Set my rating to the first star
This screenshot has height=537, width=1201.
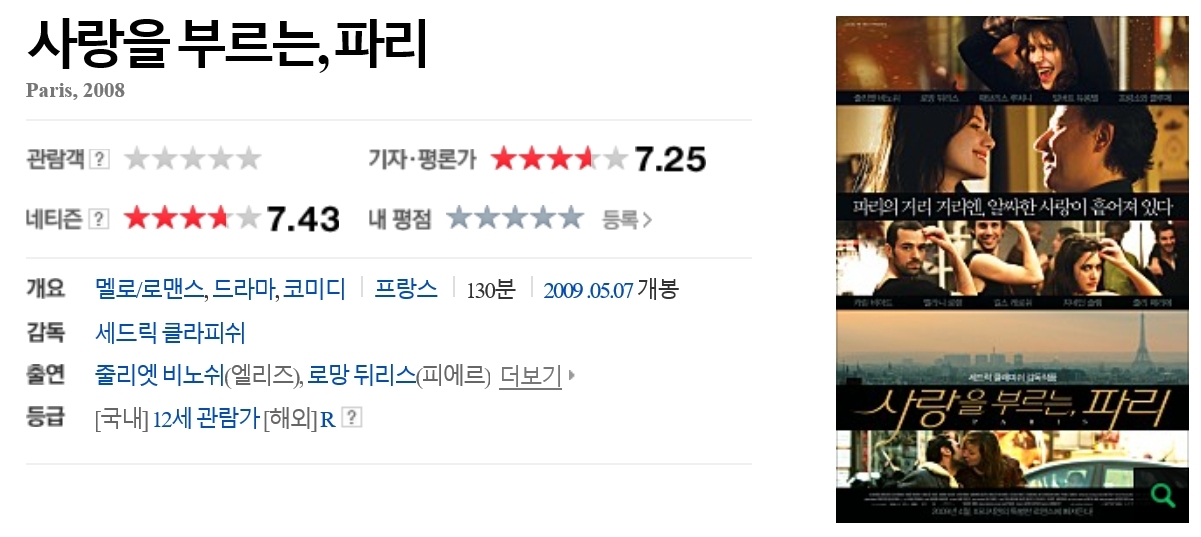click(458, 217)
